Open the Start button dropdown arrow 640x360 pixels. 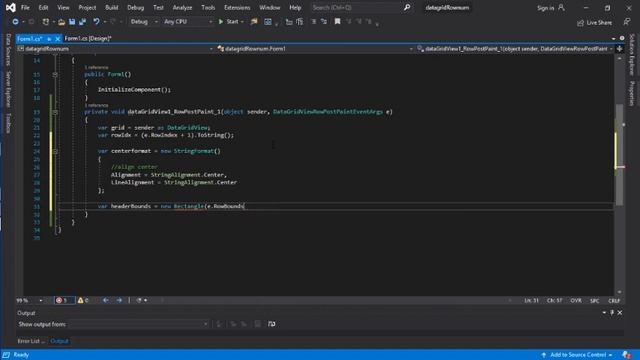click(242, 22)
